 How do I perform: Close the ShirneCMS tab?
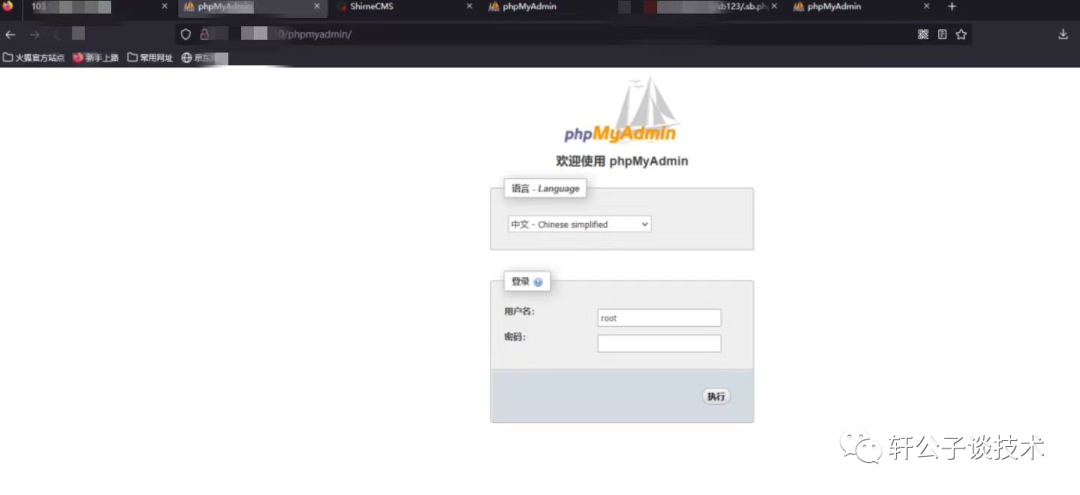[470, 6]
